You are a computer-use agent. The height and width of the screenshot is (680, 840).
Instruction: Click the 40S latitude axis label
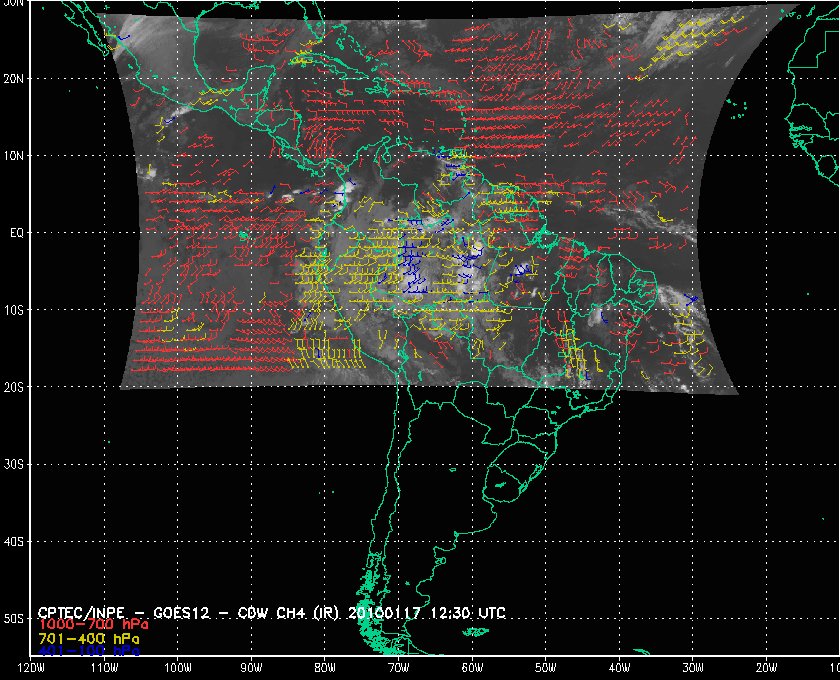[16, 541]
